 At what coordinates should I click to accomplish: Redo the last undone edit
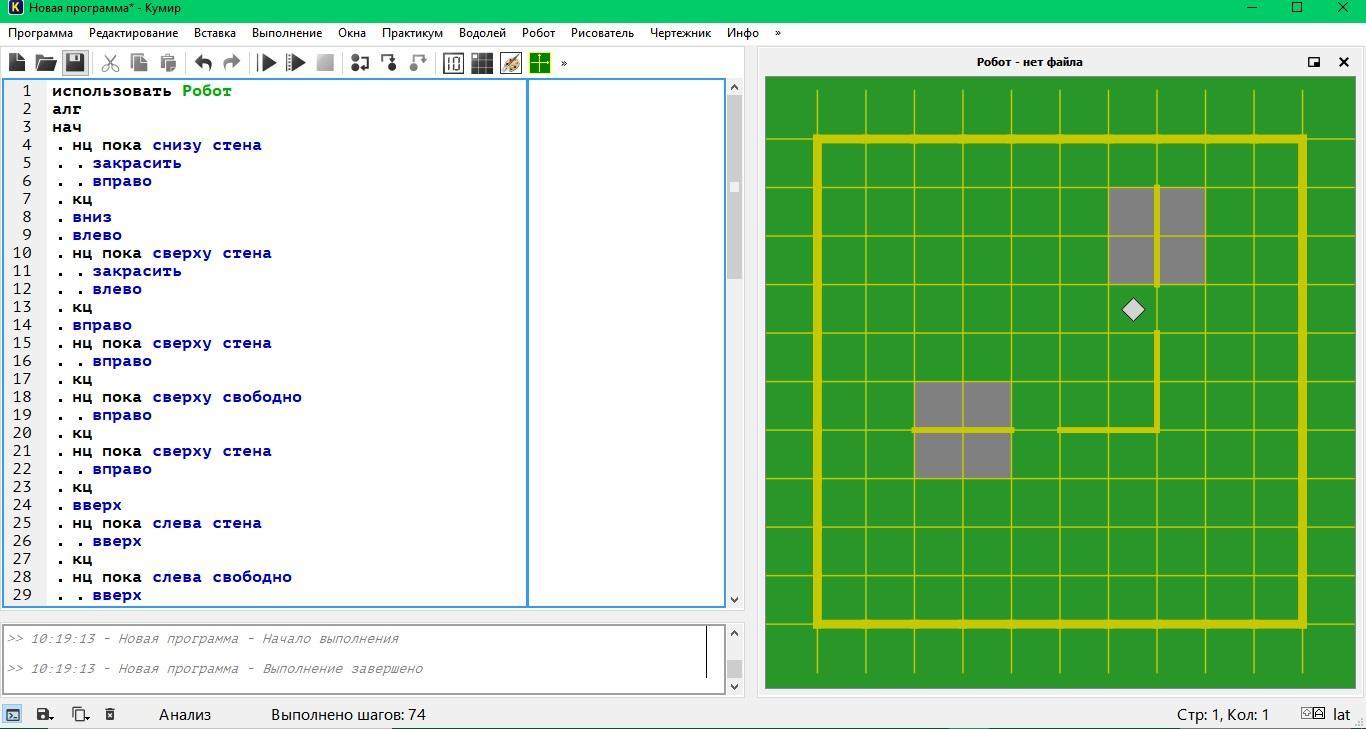[x=231, y=63]
